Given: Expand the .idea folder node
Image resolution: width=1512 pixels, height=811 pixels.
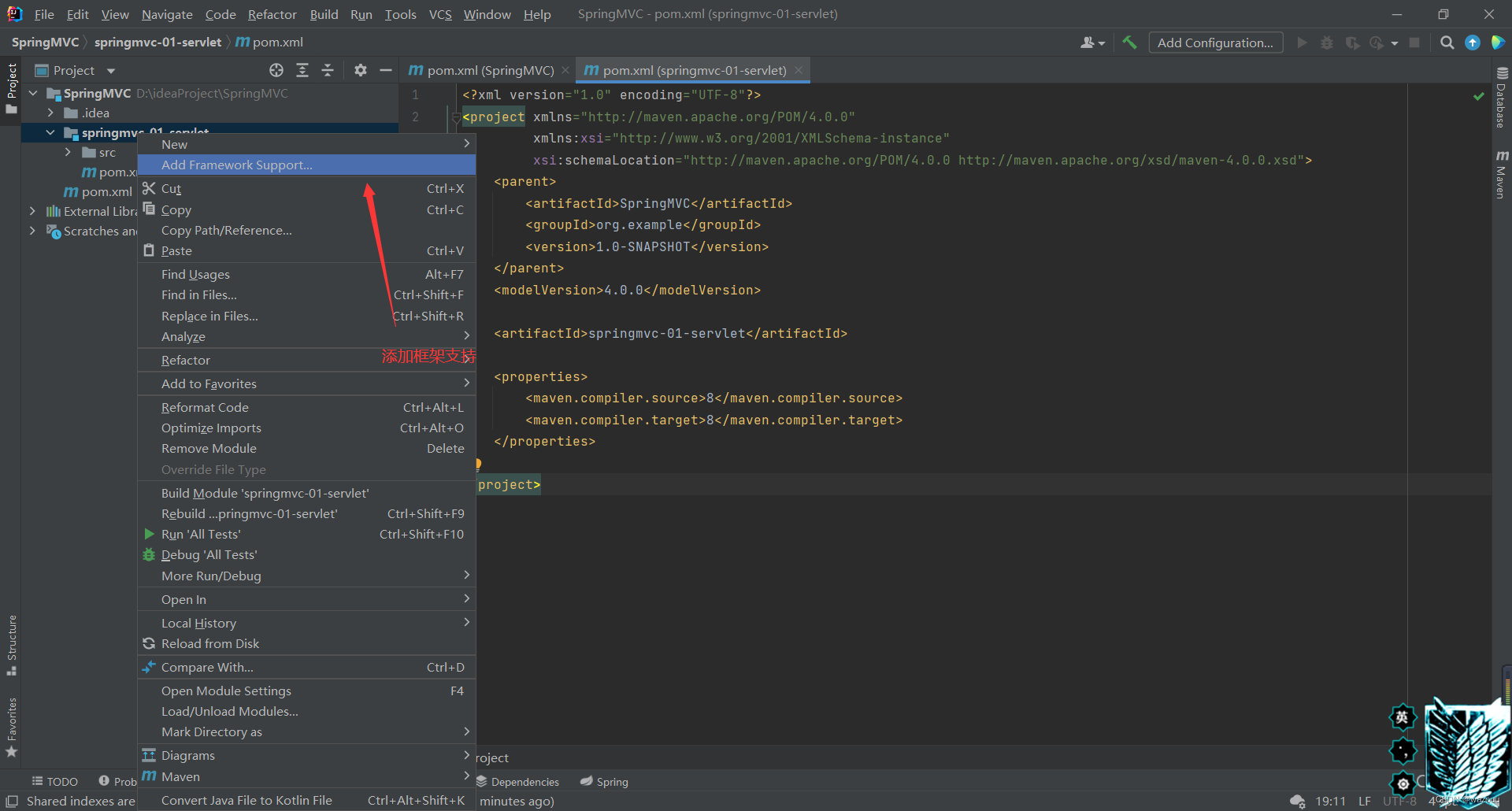Looking at the screenshot, I should (50, 113).
